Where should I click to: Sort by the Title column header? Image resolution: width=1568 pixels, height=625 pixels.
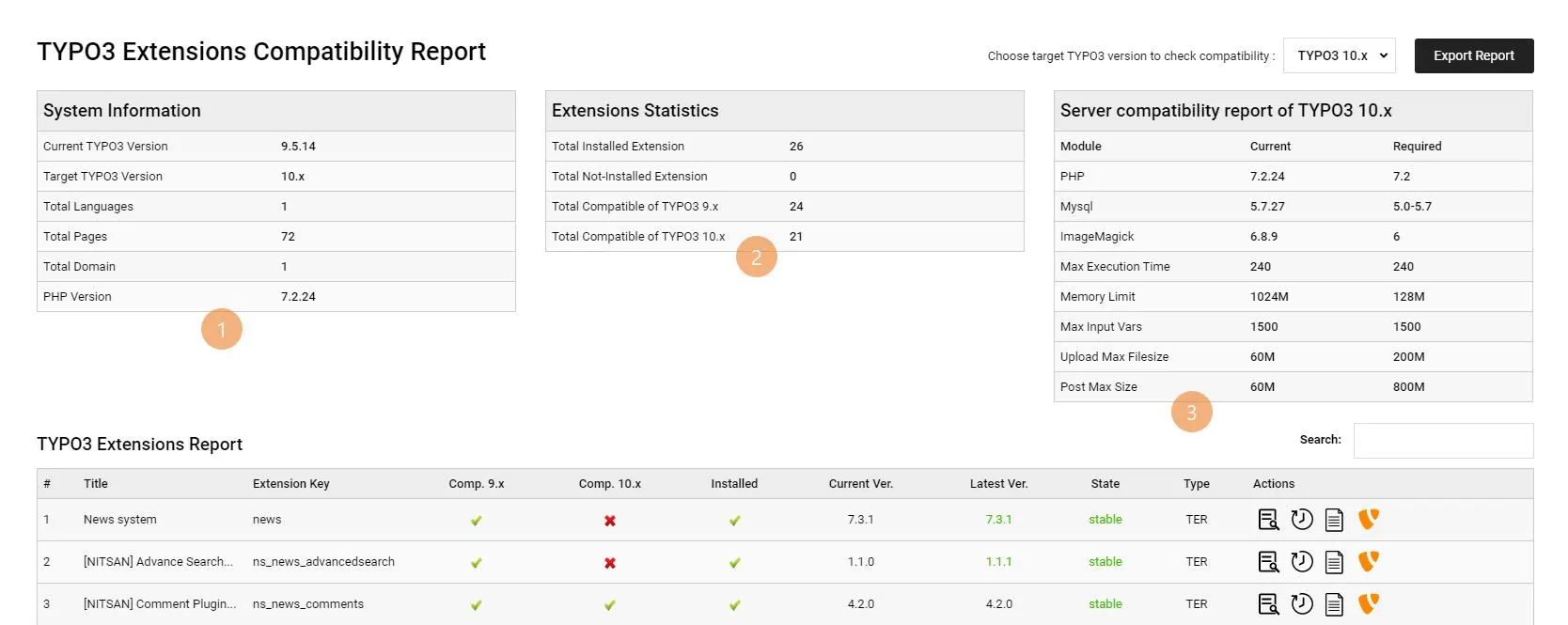pyautogui.click(x=96, y=484)
